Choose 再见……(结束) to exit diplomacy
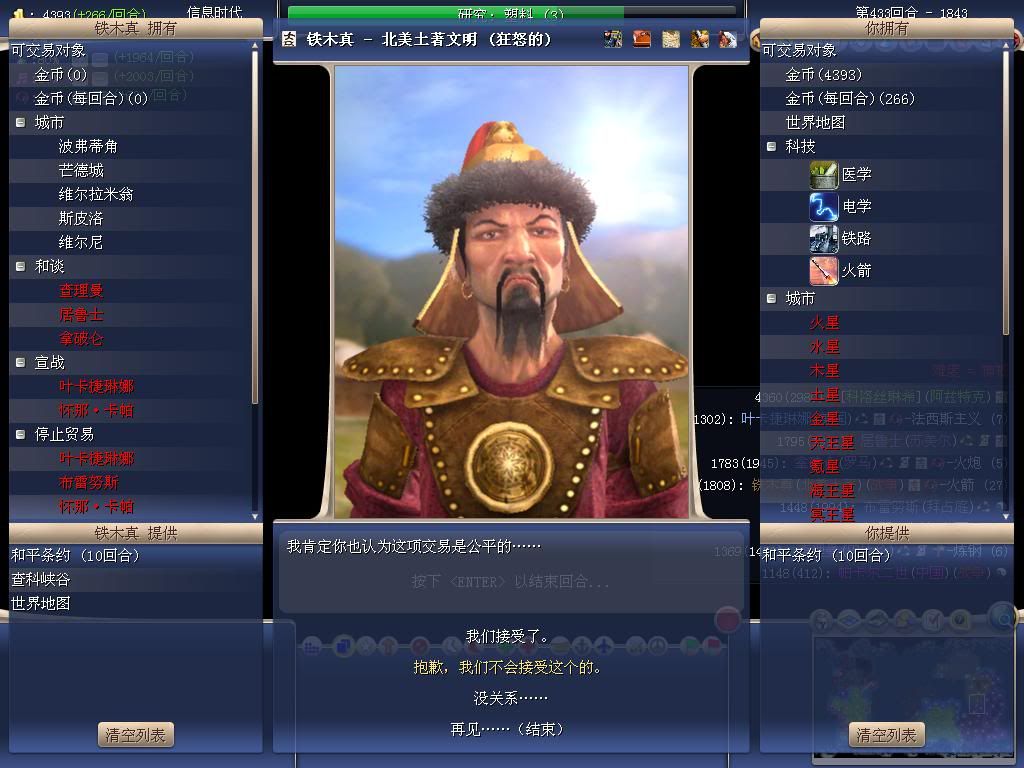This screenshot has height=768, width=1024. pos(507,729)
